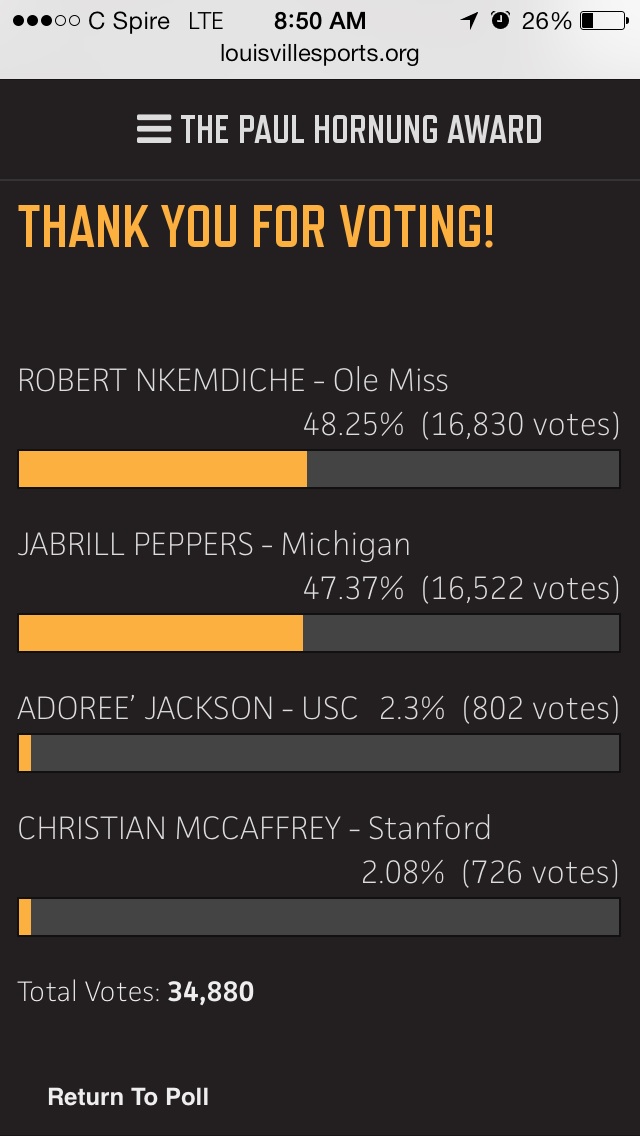Image resolution: width=640 pixels, height=1136 pixels.
Task: Tap the Robert Nkemdiche - Ole Miss label
Action: (233, 380)
